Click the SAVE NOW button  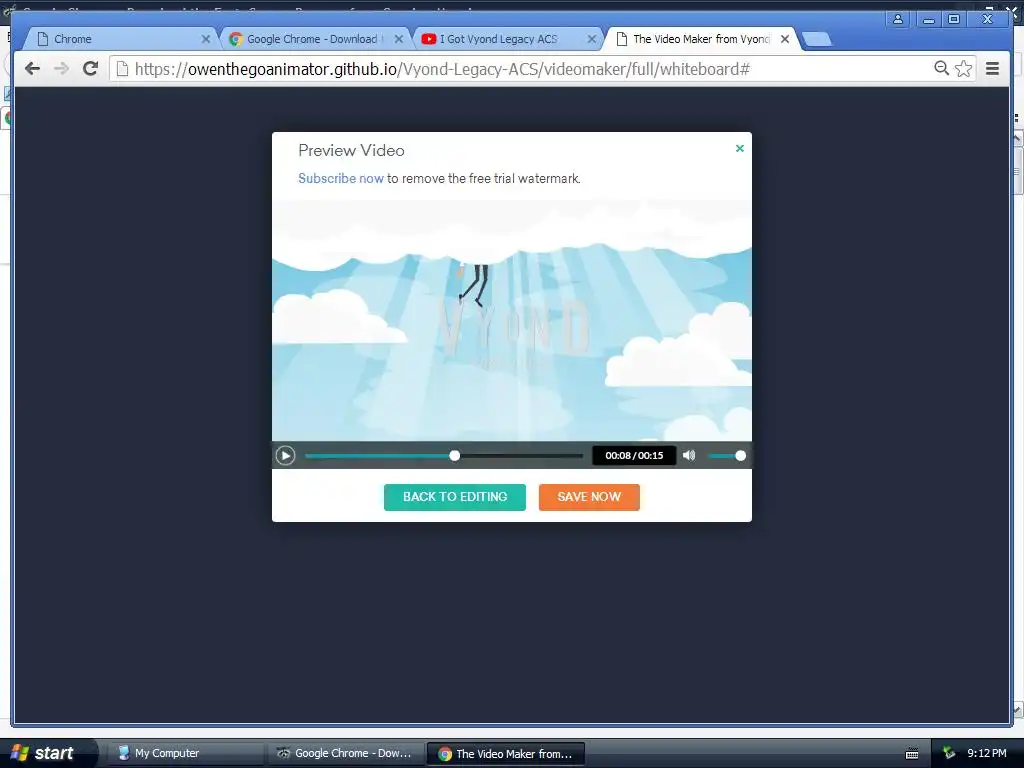click(x=589, y=497)
